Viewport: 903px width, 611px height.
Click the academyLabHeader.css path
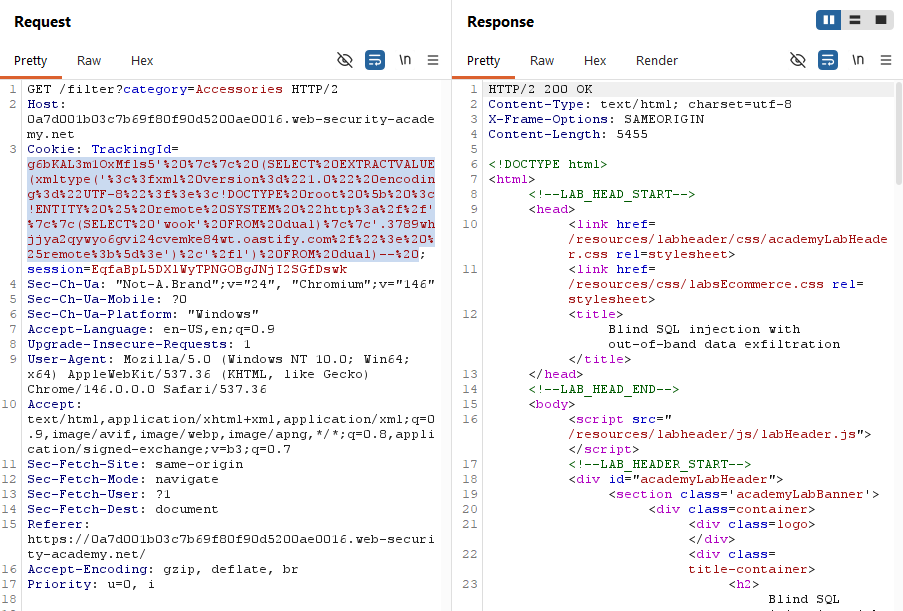728,246
